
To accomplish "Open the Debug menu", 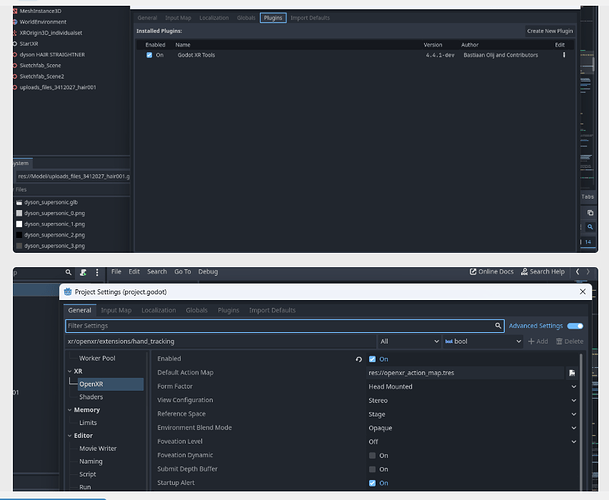I will (x=208, y=272).
